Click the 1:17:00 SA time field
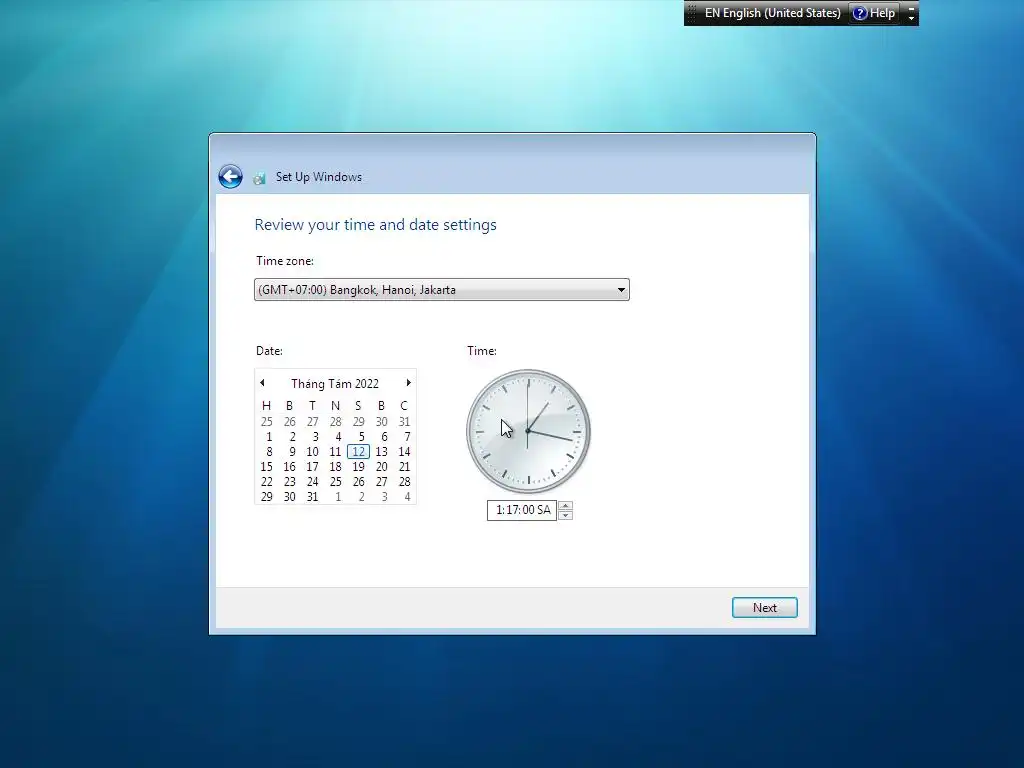Image resolution: width=1024 pixels, height=768 pixels. (x=522, y=510)
